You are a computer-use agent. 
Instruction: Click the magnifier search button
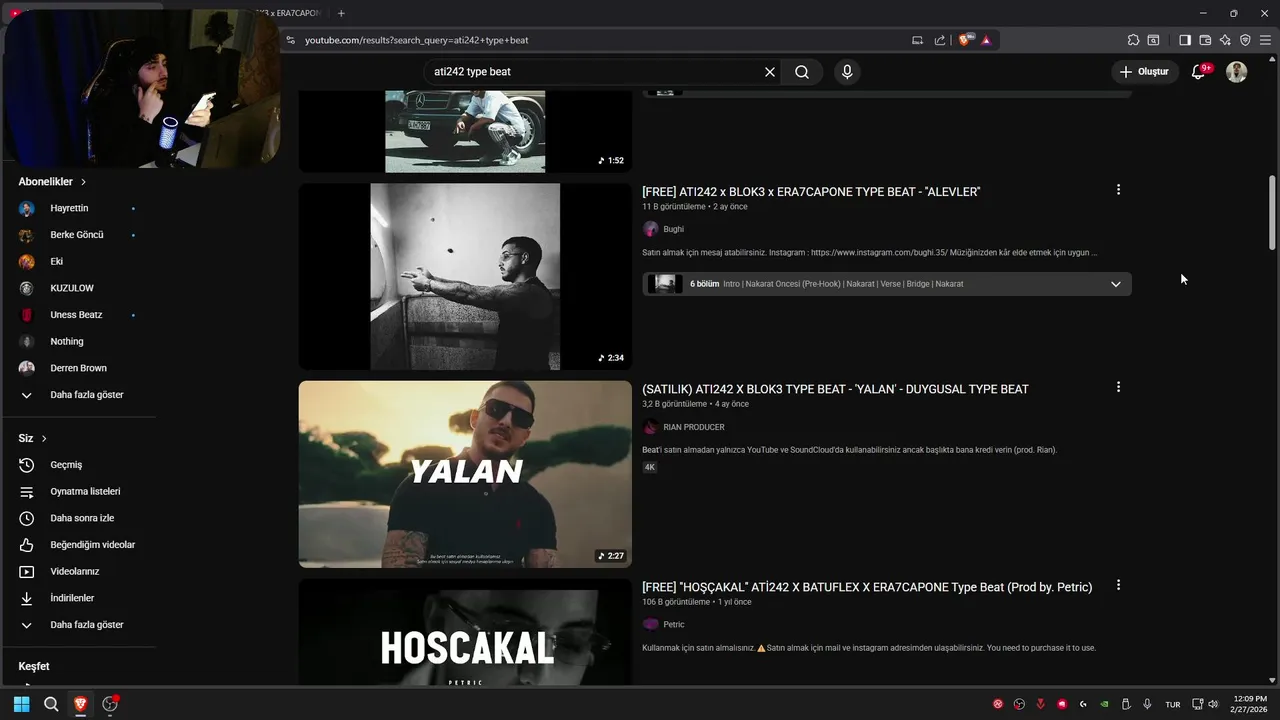(802, 72)
